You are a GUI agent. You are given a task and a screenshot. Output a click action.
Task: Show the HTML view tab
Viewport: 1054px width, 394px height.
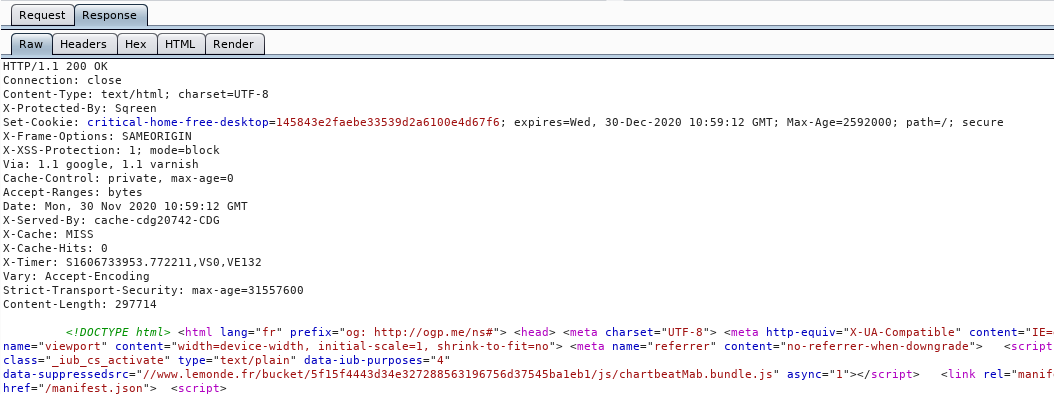coord(180,44)
